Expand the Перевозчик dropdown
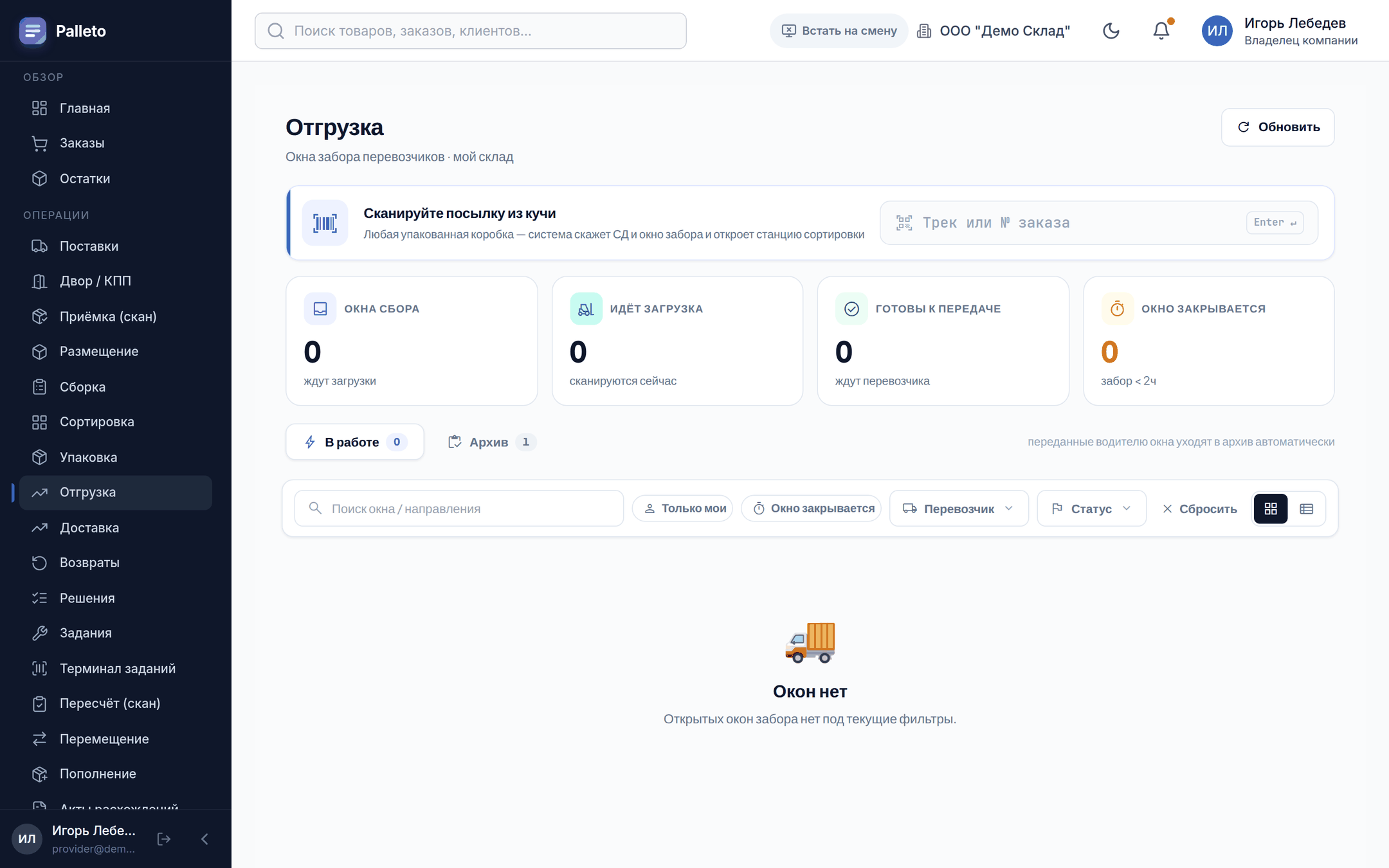 [x=959, y=509]
